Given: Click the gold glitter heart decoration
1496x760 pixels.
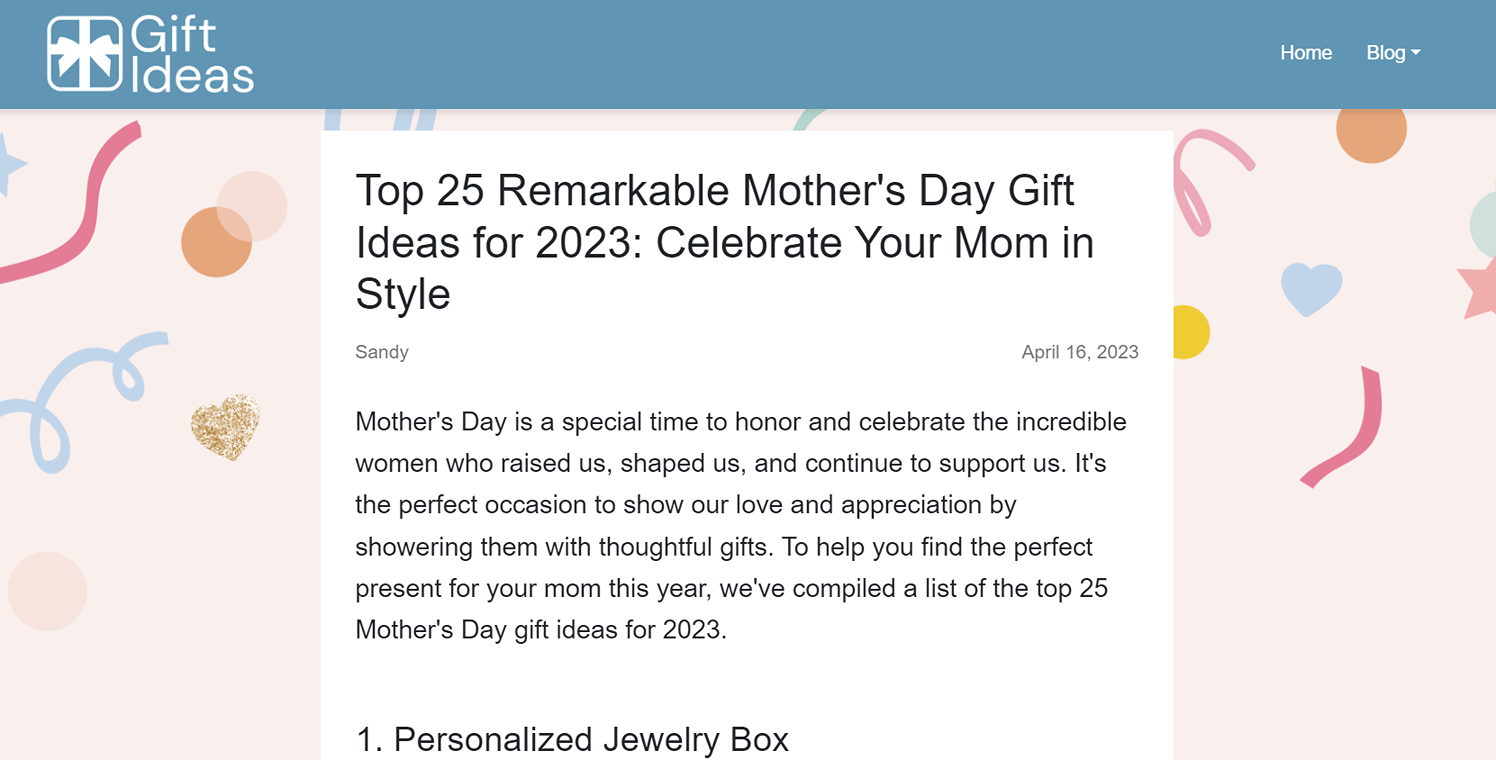Looking at the screenshot, I should pyautogui.click(x=225, y=427).
